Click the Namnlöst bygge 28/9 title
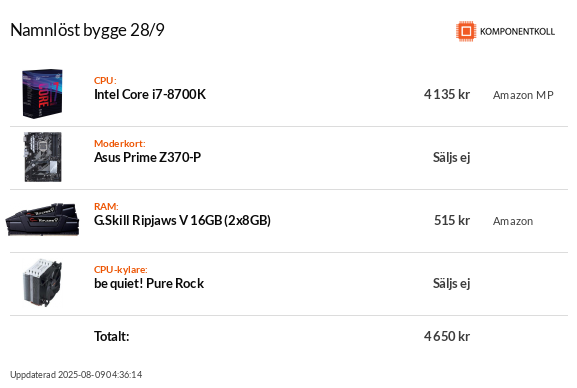Viewport: 577px width, 388px height. pos(87,30)
